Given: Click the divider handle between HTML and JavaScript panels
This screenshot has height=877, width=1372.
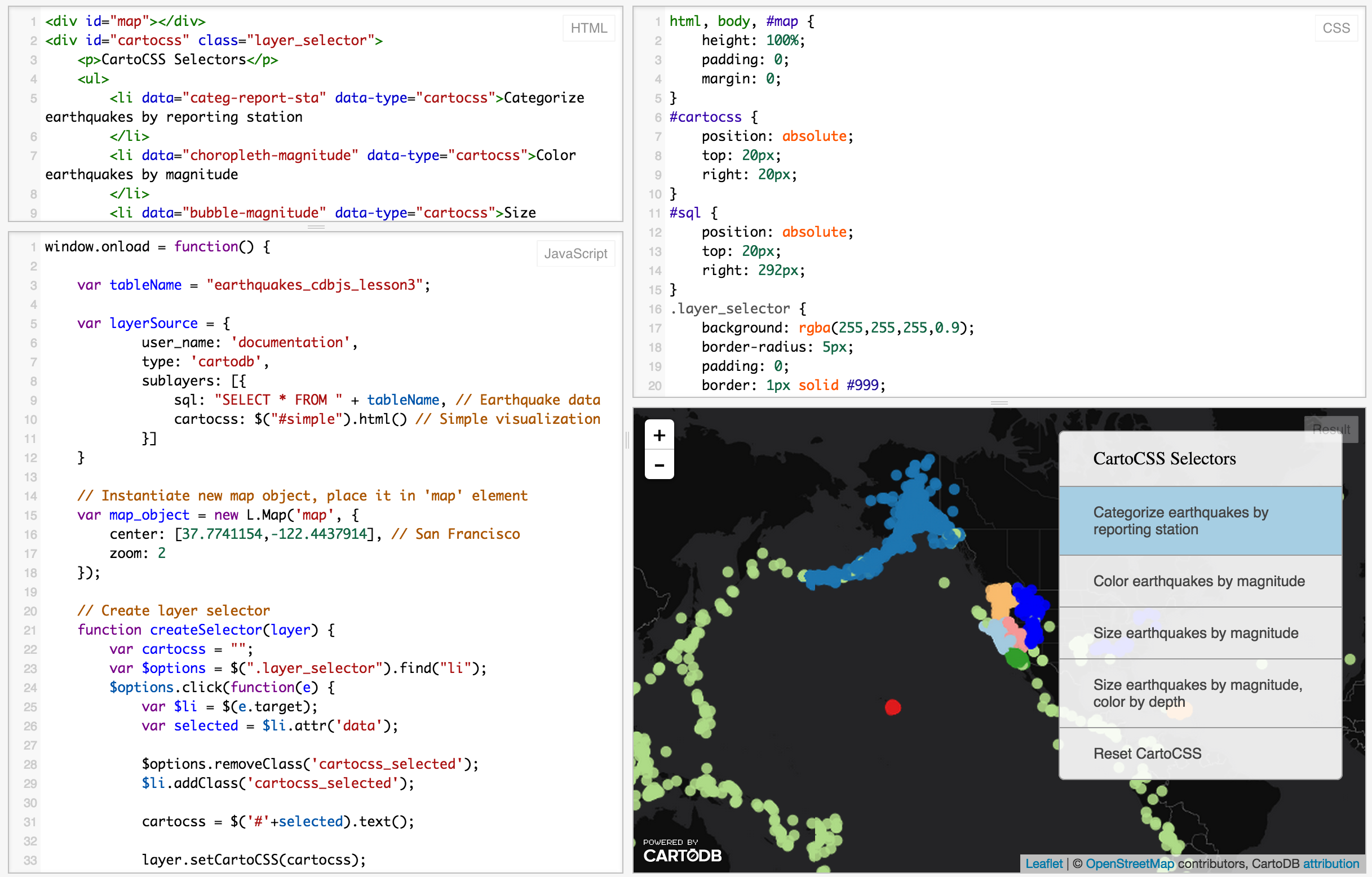Looking at the screenshot, I should coord(316,227).
